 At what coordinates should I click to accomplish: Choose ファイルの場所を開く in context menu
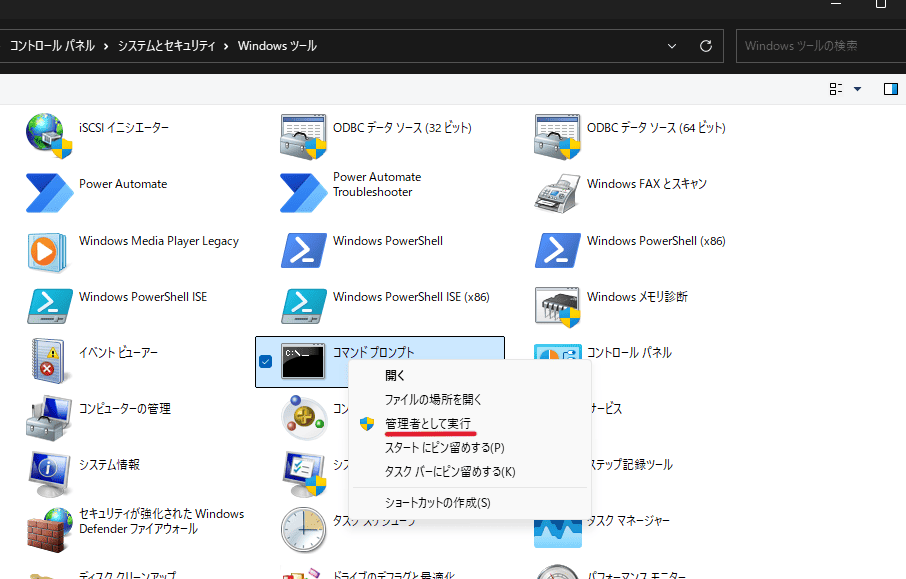(x=469, y=399)
